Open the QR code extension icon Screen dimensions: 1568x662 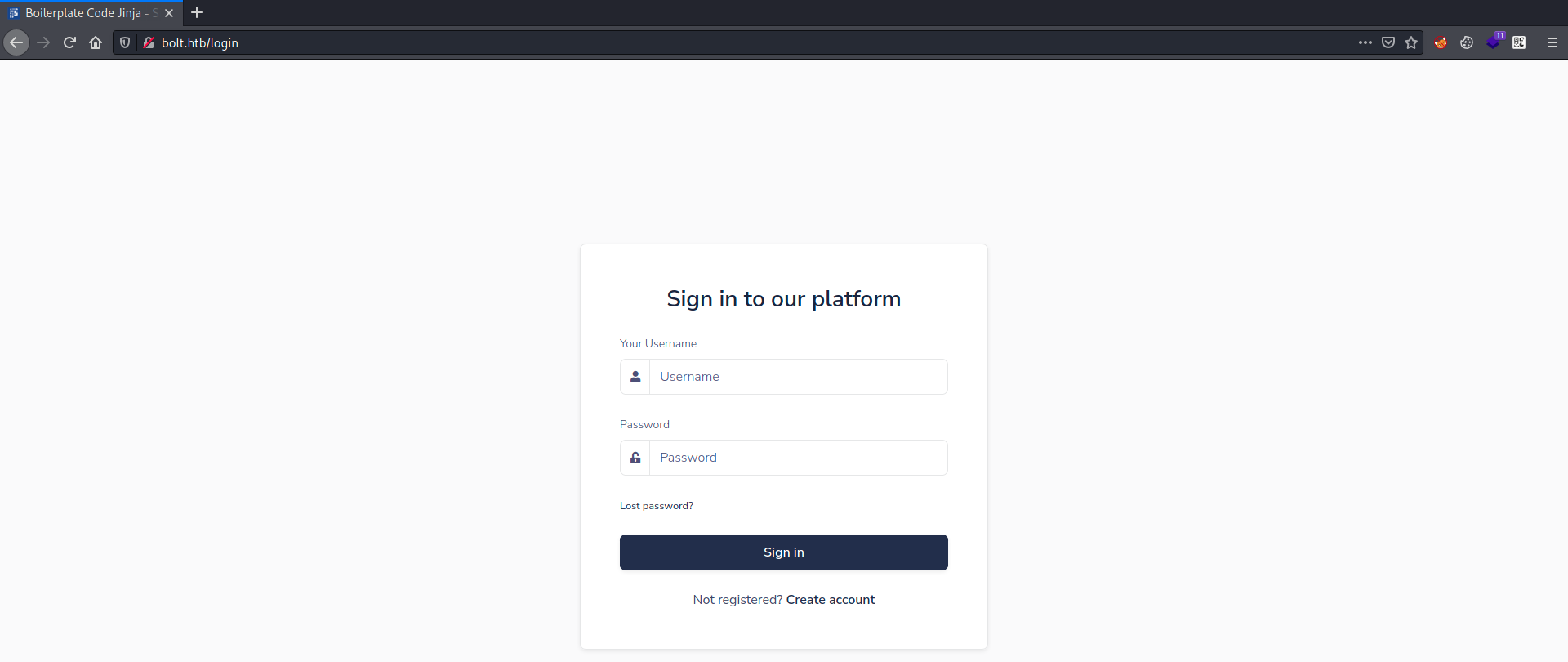tap(1519, 42)
